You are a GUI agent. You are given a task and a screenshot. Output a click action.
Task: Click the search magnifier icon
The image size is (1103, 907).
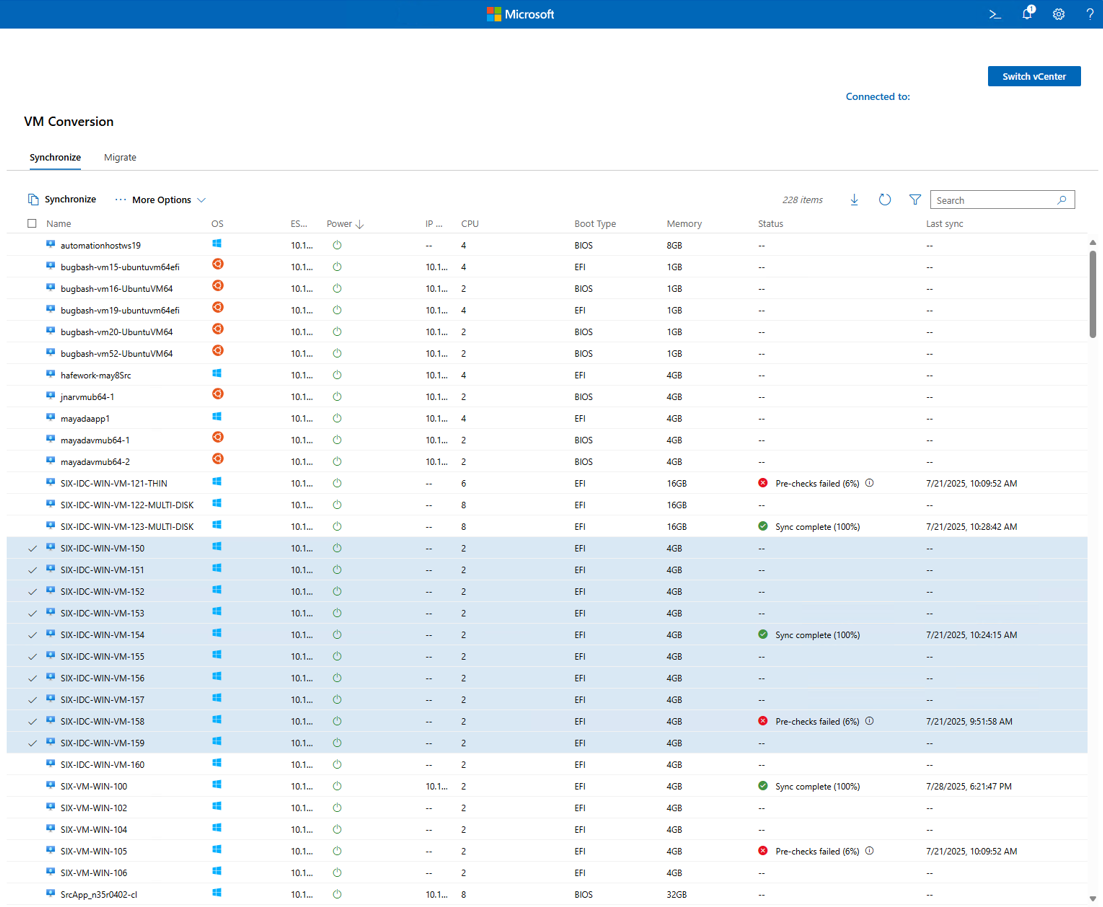tap(1061, 200)
